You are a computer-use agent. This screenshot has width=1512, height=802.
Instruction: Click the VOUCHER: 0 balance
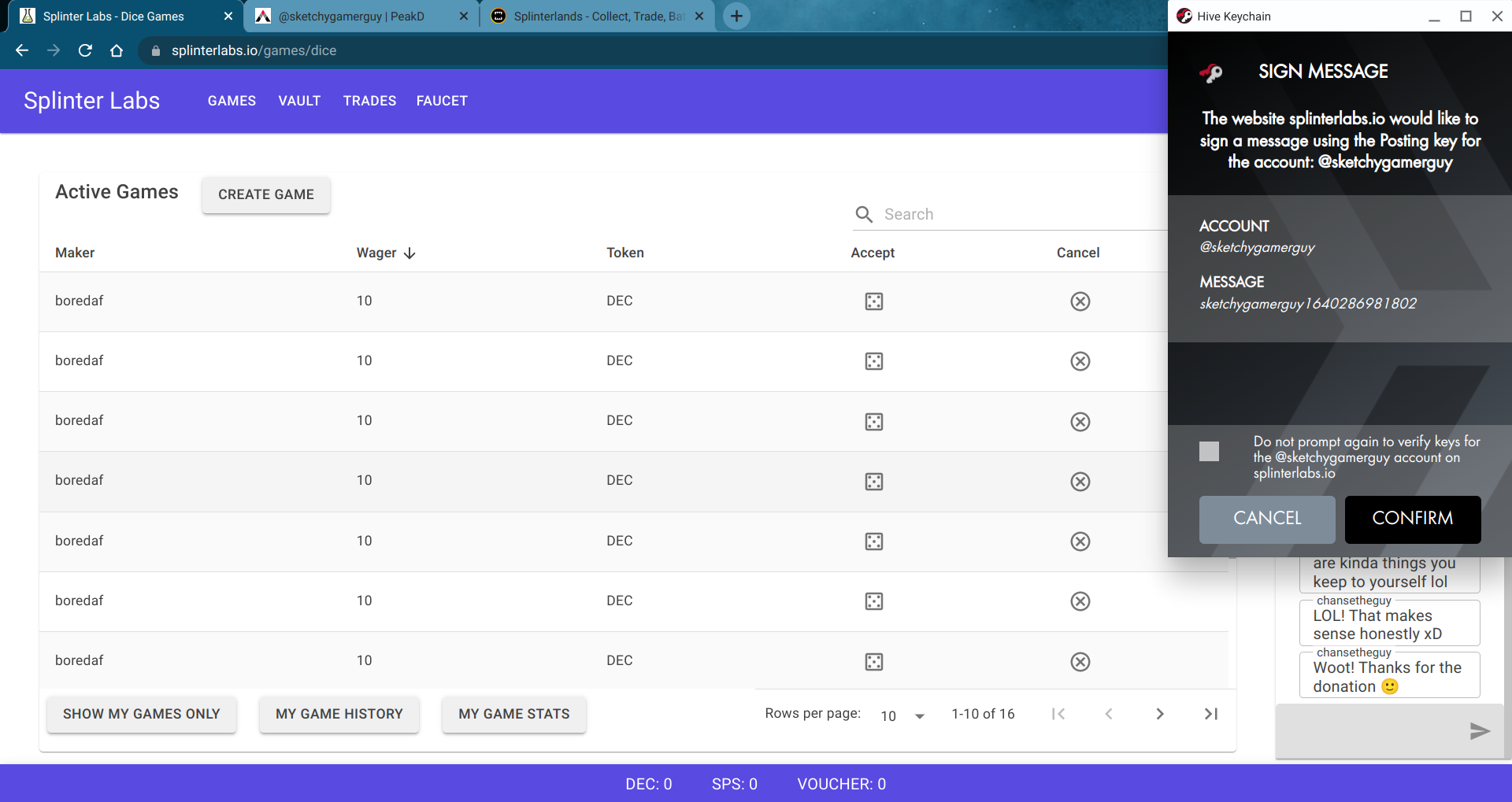click(842, 784)
